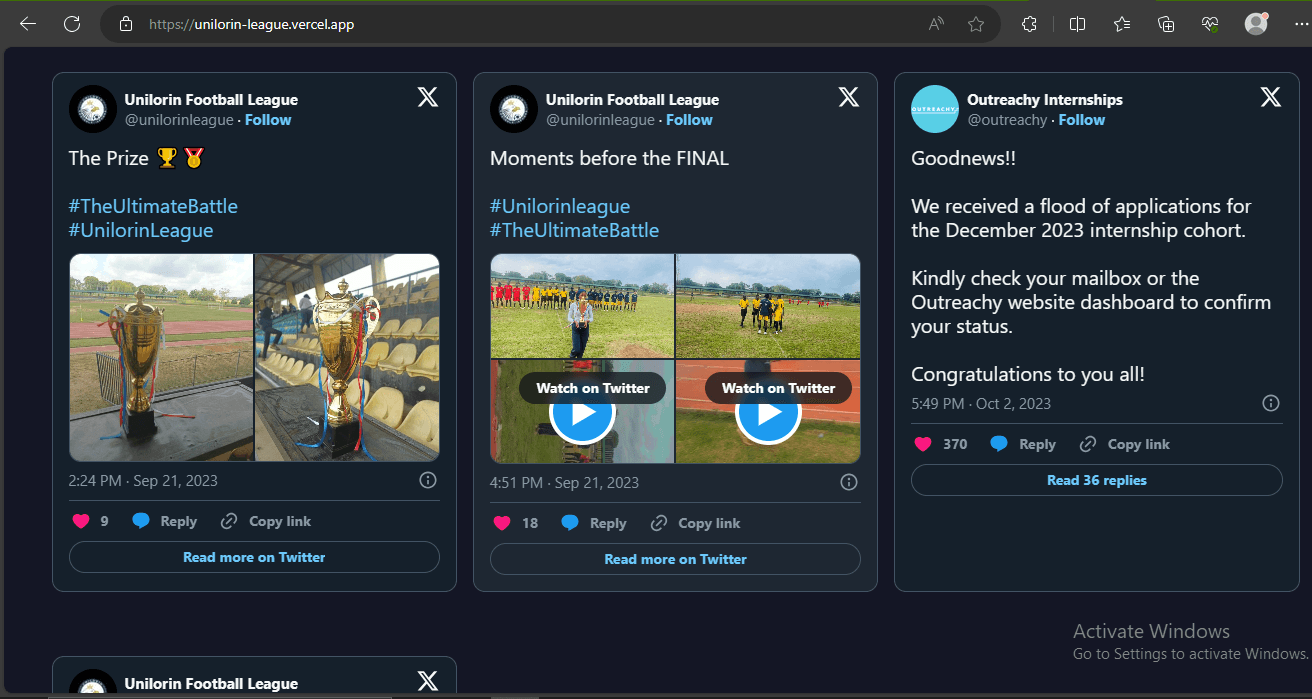The image size is (1312, 699).
Task: Open info icon on Moments before FINAL tweet
Action: pos(848,482)
